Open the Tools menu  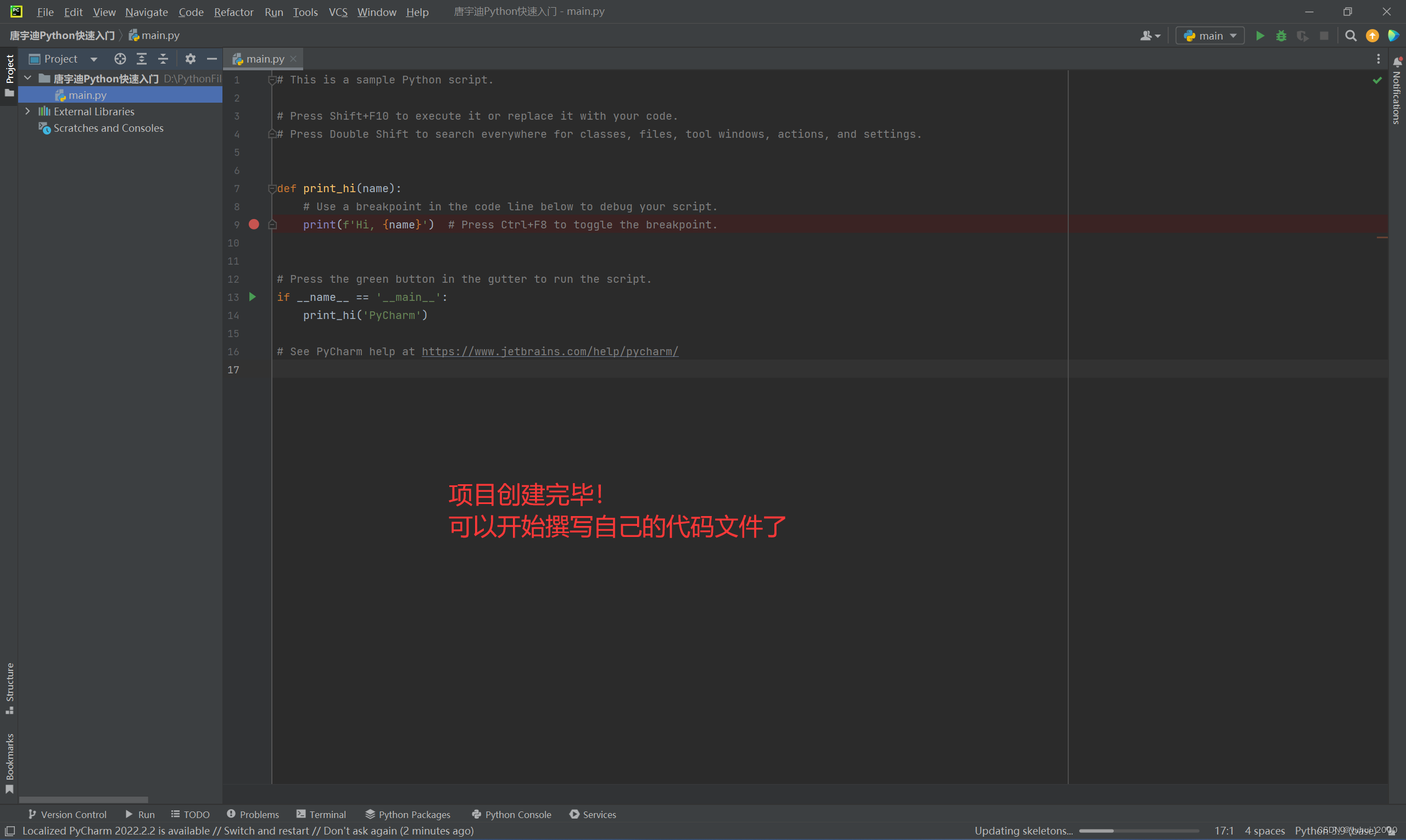(x=305, y=12)
